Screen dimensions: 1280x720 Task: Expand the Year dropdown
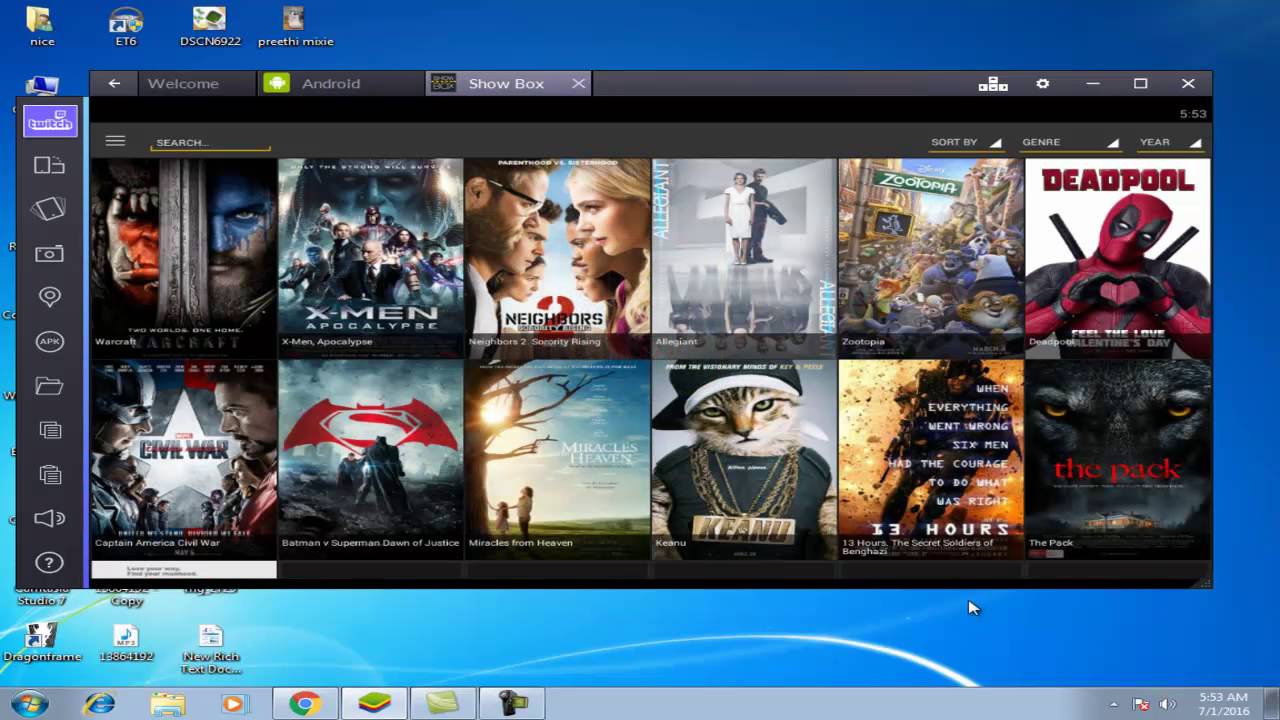point(1170,142)
